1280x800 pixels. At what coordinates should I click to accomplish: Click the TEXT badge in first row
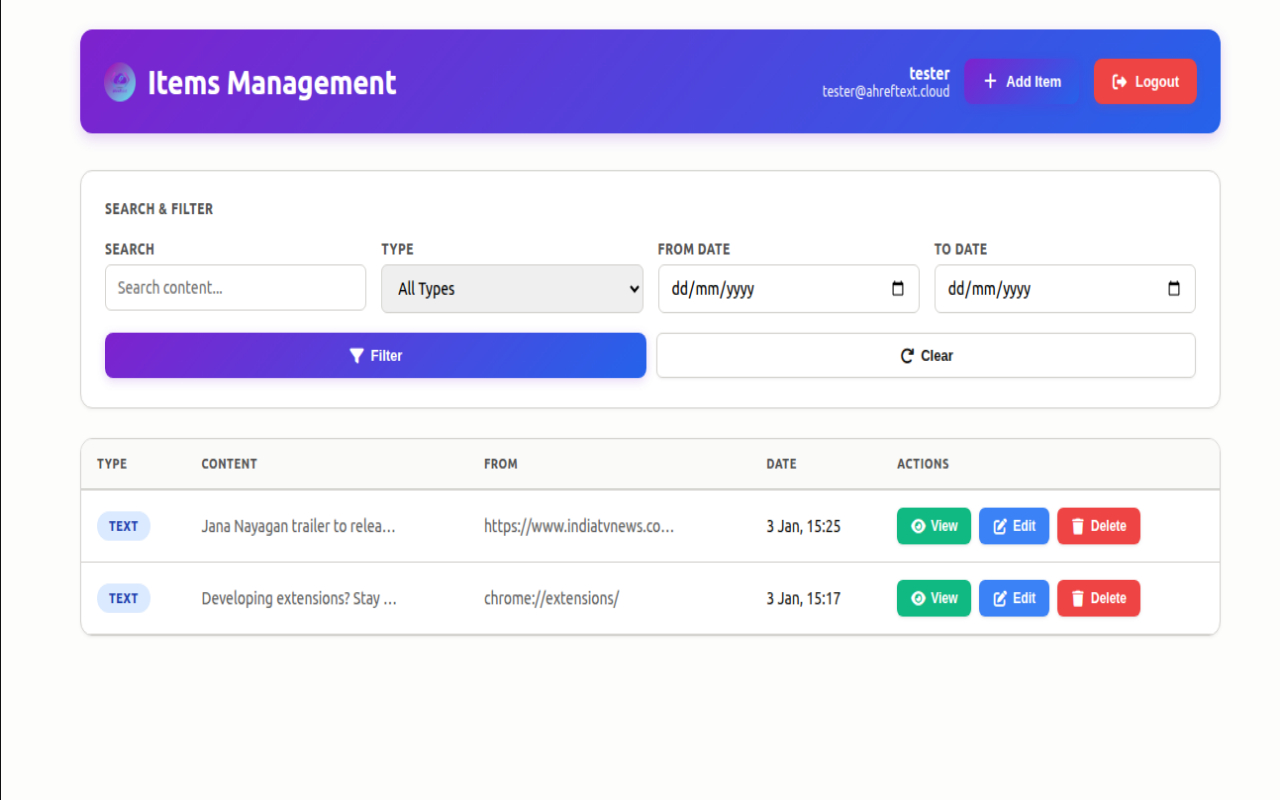click(x=123, y=526)
